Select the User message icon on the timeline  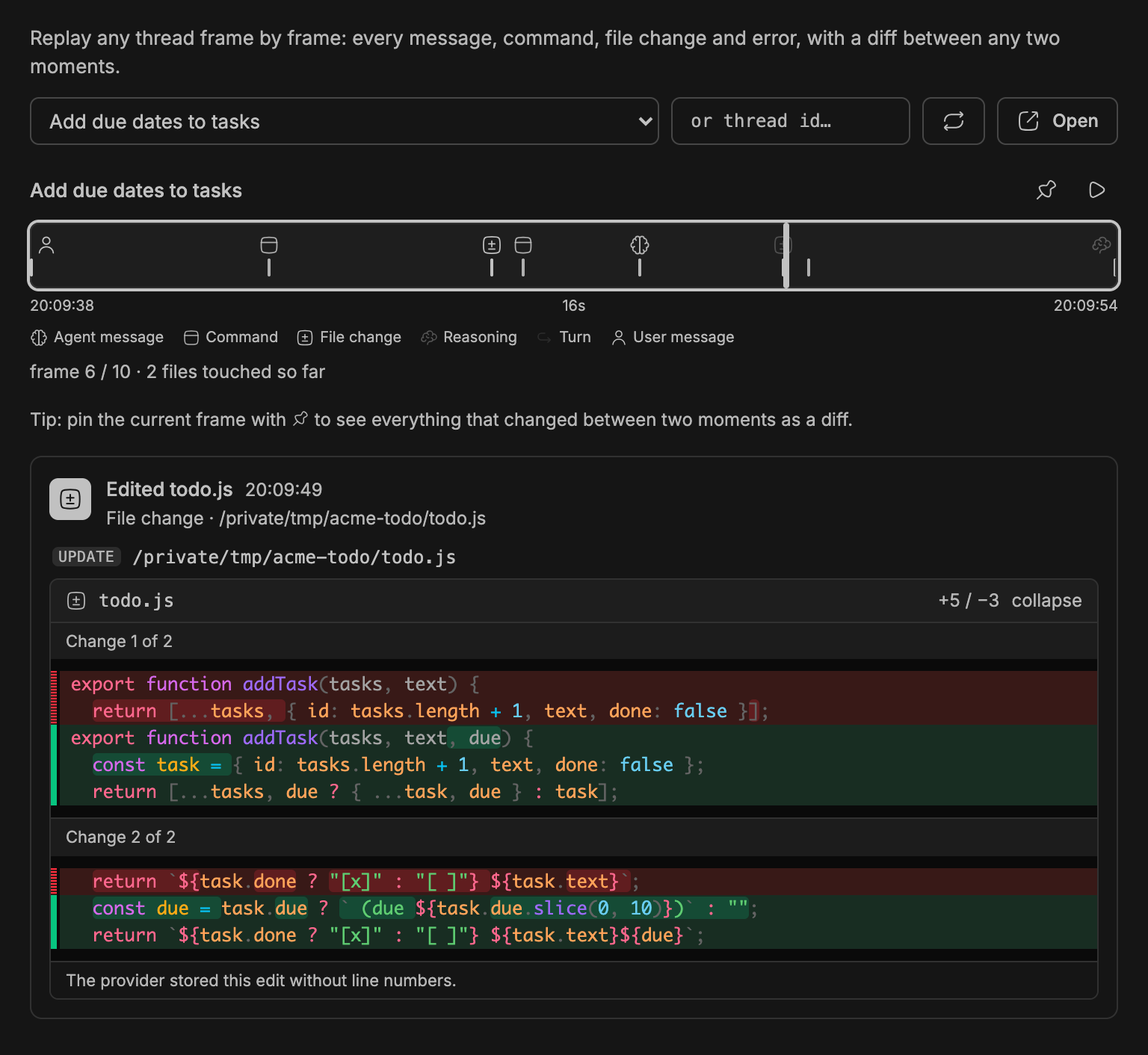tap(46, 245)
